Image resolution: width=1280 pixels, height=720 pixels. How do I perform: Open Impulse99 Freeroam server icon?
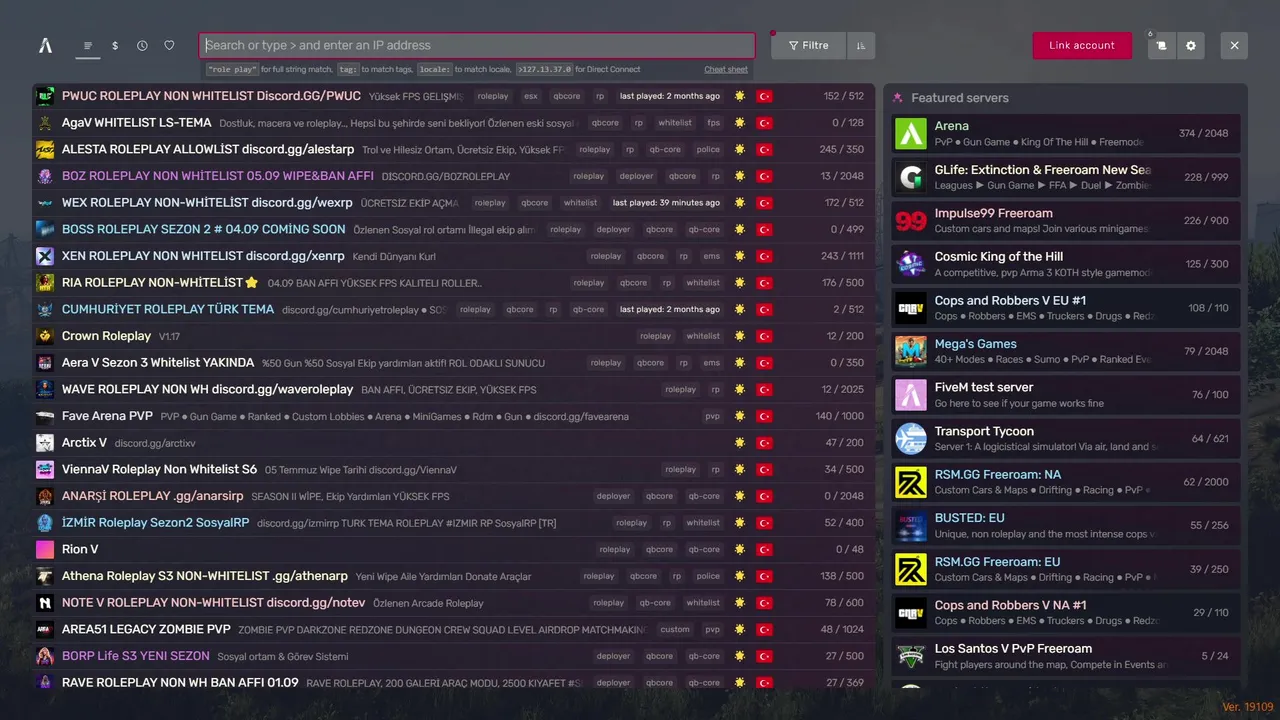tap(911, 221)
